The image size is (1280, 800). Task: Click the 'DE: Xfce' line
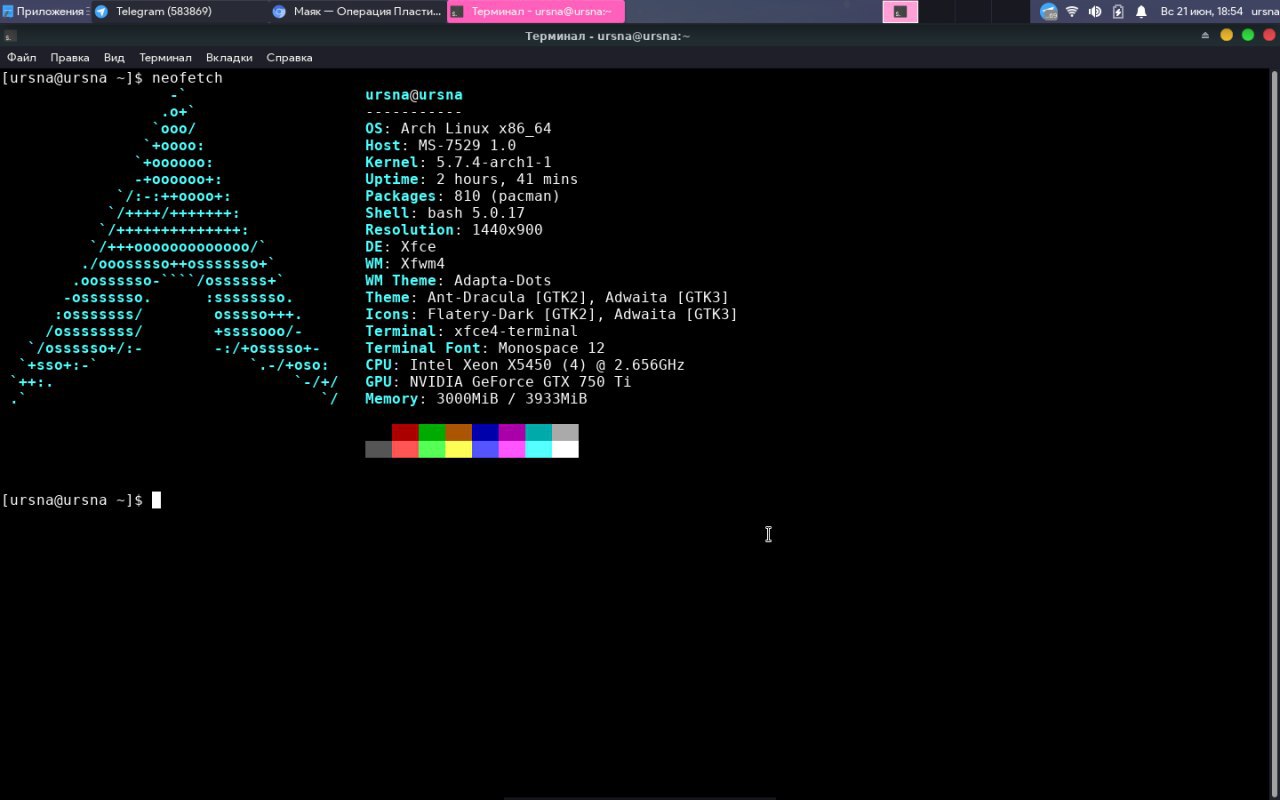[401, 247]
